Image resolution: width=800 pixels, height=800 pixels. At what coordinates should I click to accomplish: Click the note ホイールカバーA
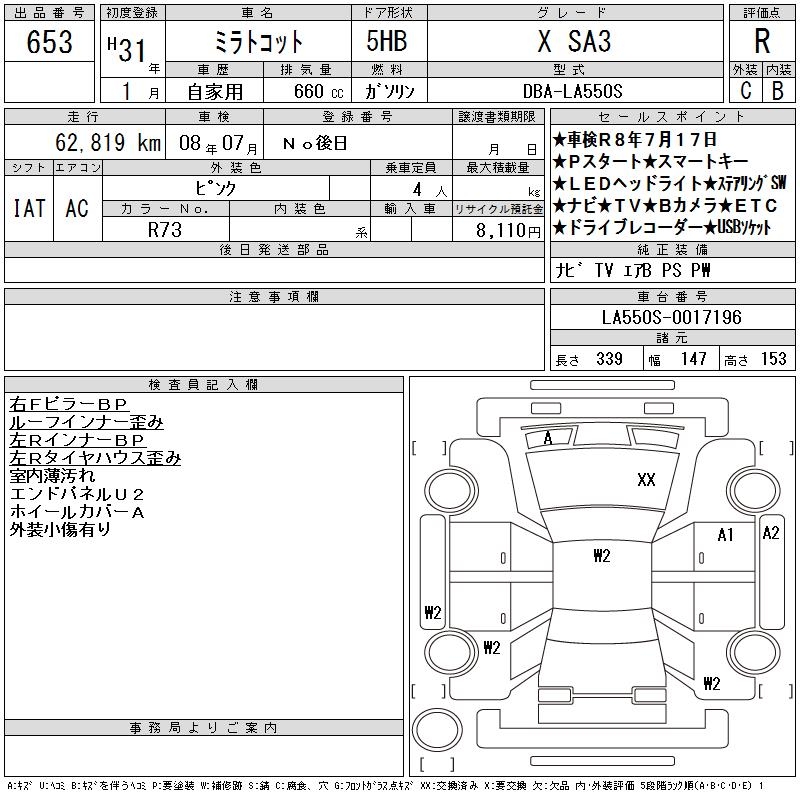click(77, 511)
